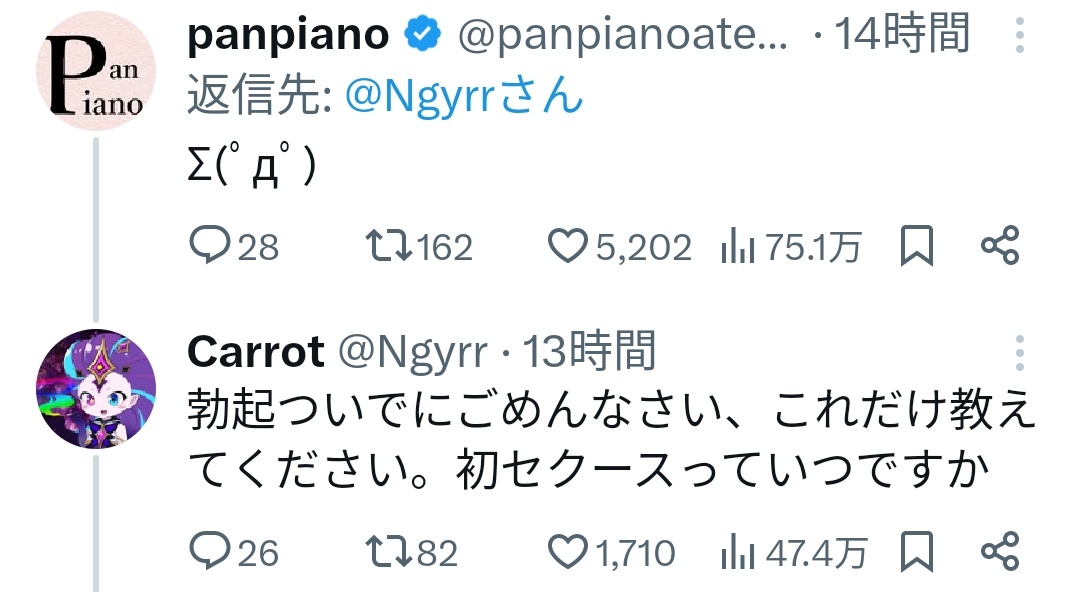This screenshot has height=592, width=1073.
Task: Bookmark panpiano's post
Action: 916,246
